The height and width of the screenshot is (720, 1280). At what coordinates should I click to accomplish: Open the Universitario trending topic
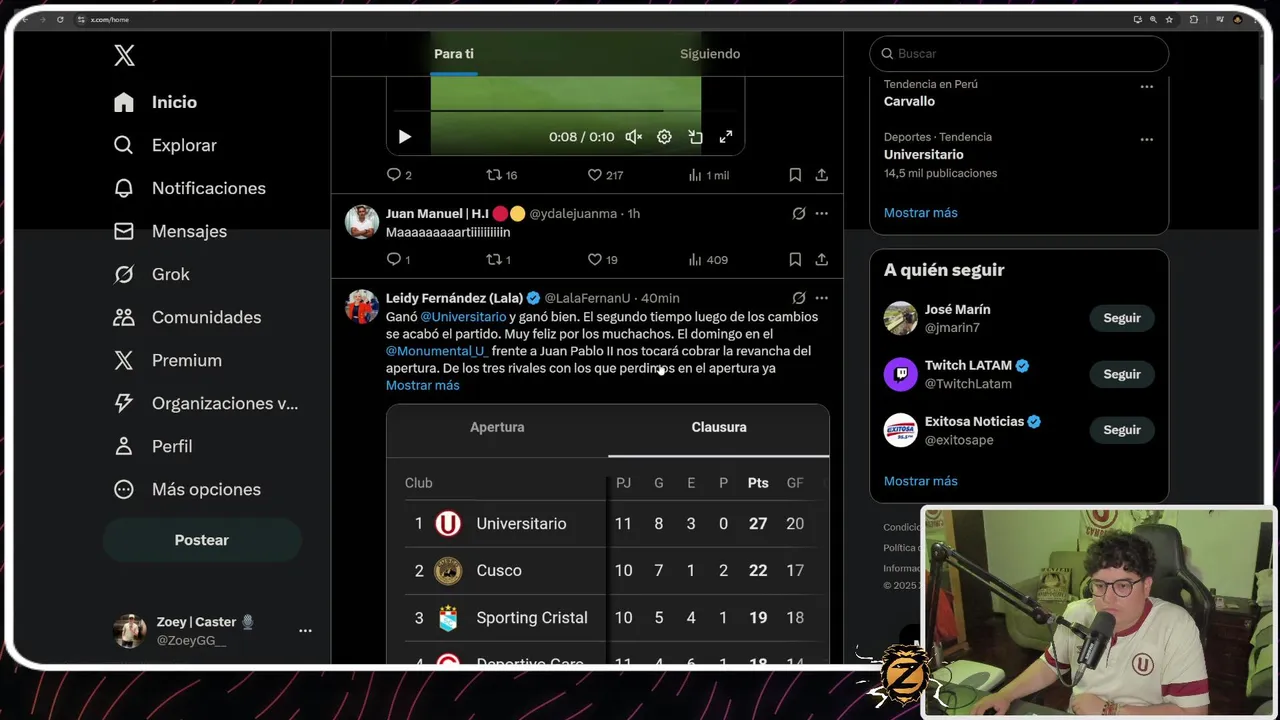pyautogui.click(x=924, y=154)
